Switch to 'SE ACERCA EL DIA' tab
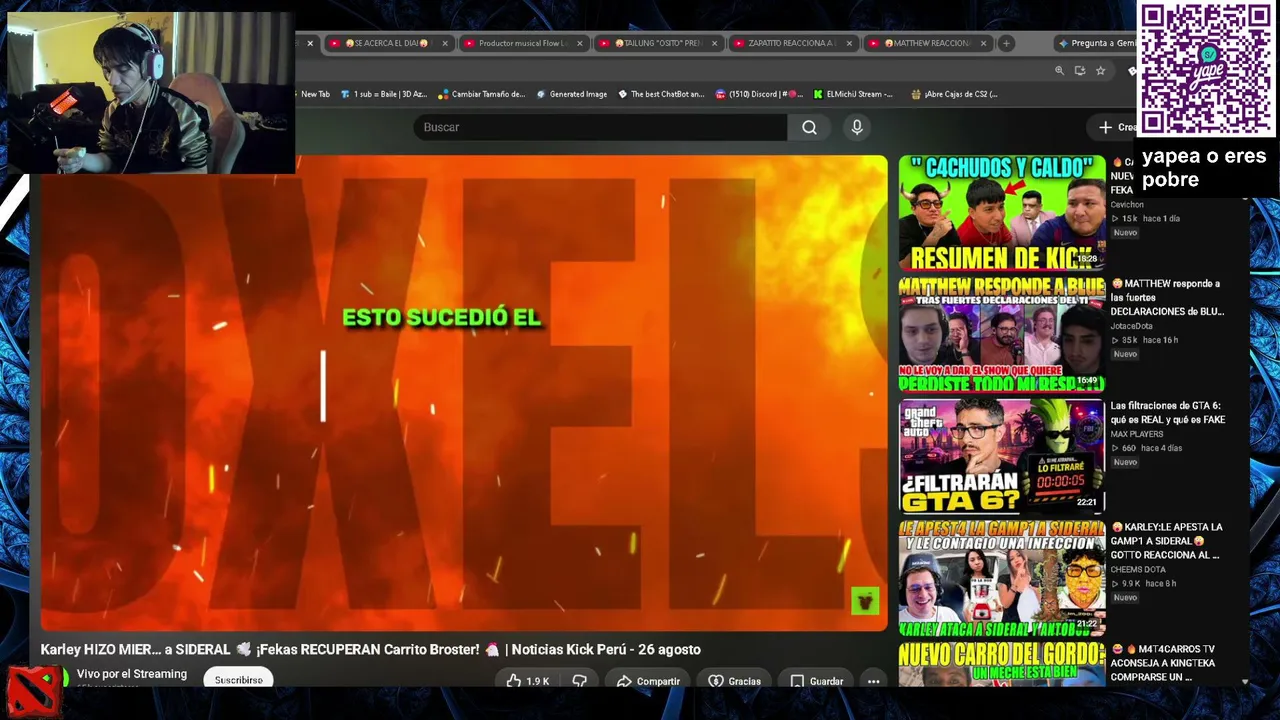The height and width of the screenshot is (720, 1280). tap(387, 43)
